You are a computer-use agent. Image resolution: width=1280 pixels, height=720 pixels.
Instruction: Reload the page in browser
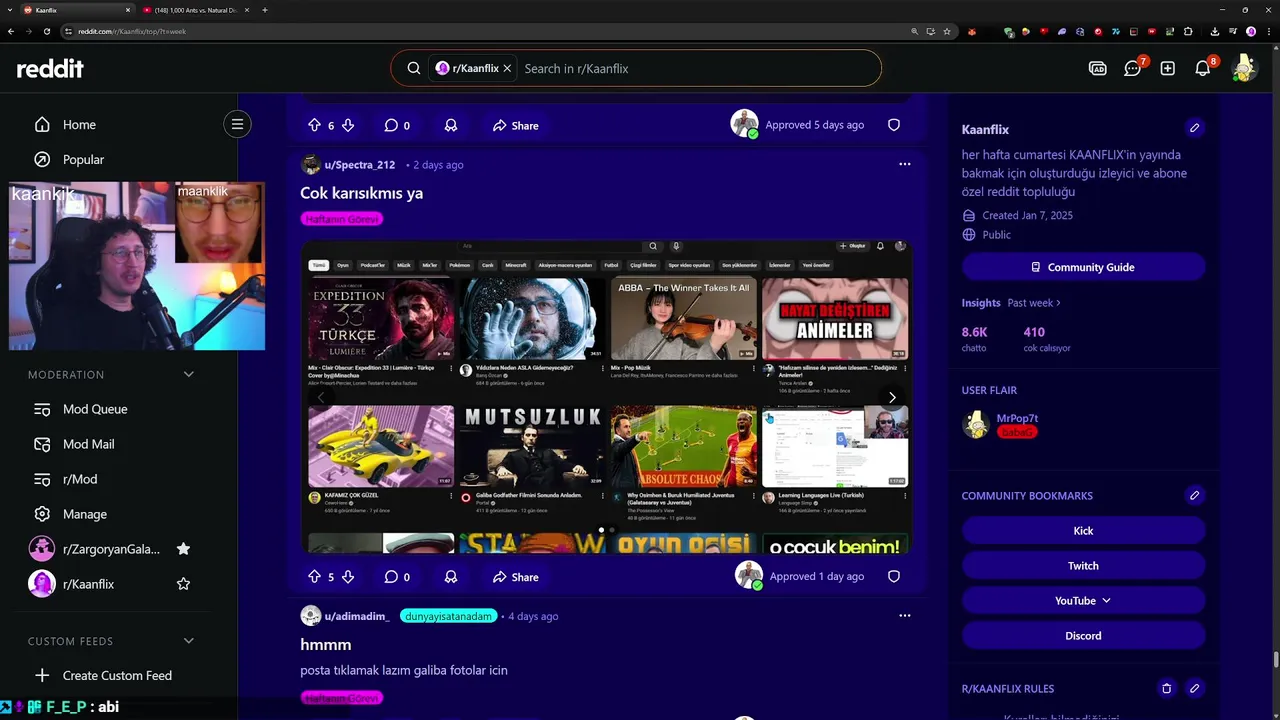tap(46, 32)
